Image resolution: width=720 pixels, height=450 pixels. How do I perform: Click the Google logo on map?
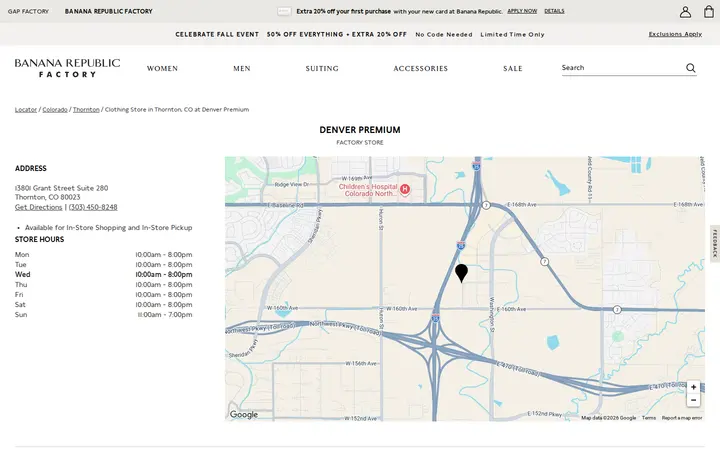coord(243,415)
